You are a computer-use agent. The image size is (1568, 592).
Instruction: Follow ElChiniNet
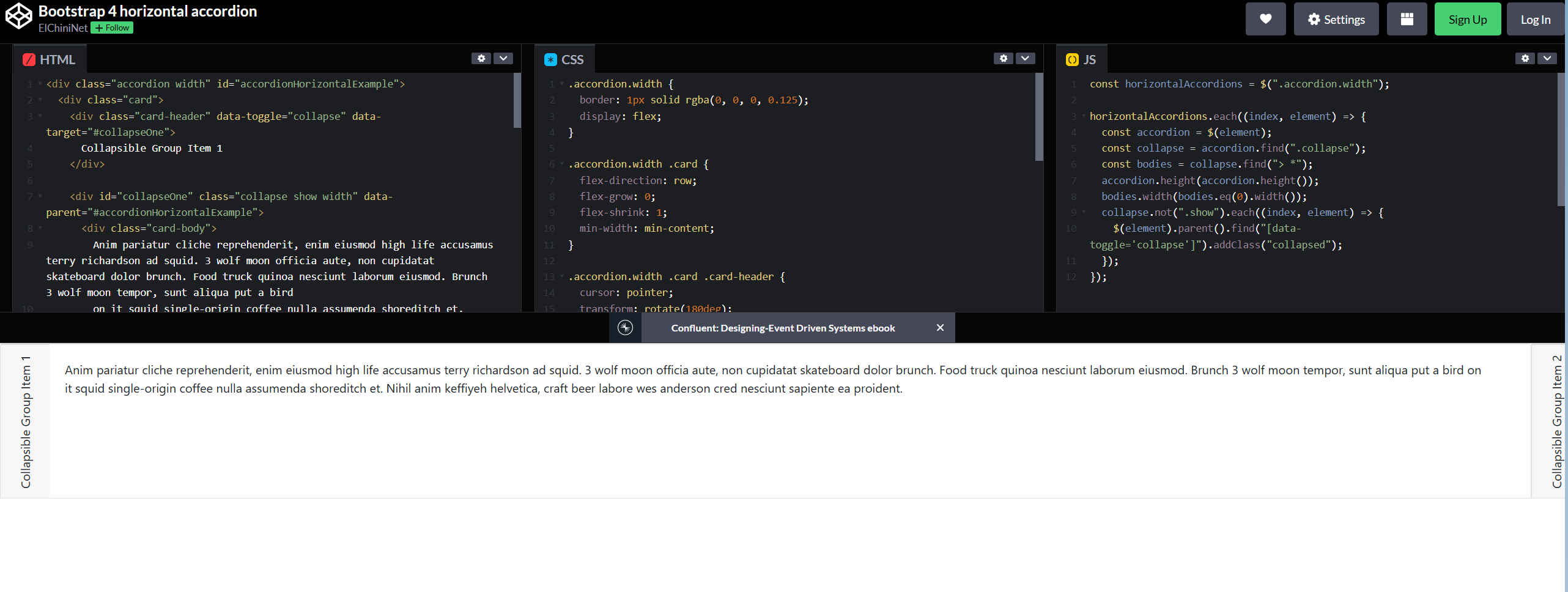pos(112,28)
